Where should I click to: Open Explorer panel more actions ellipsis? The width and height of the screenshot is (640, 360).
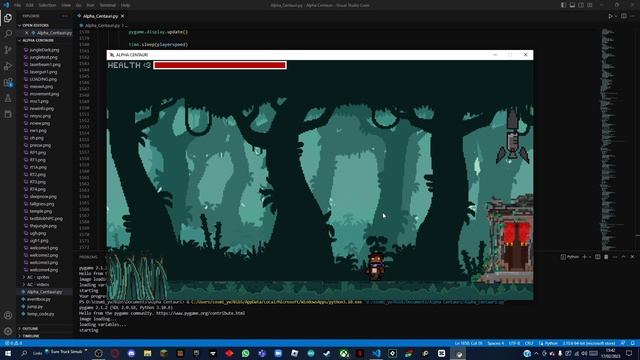coord(65,16)
